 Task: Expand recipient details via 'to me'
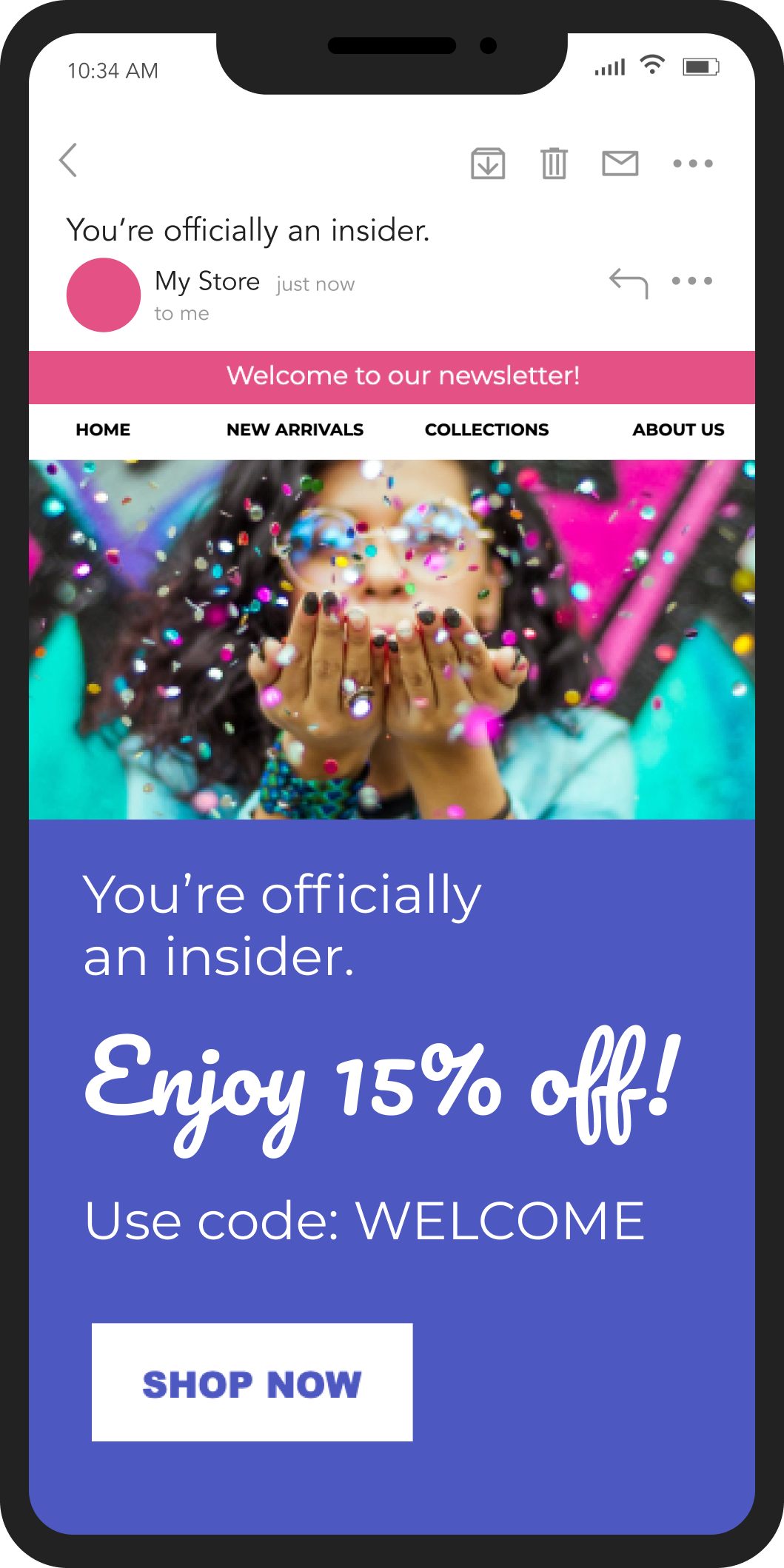tap(181, 314)
